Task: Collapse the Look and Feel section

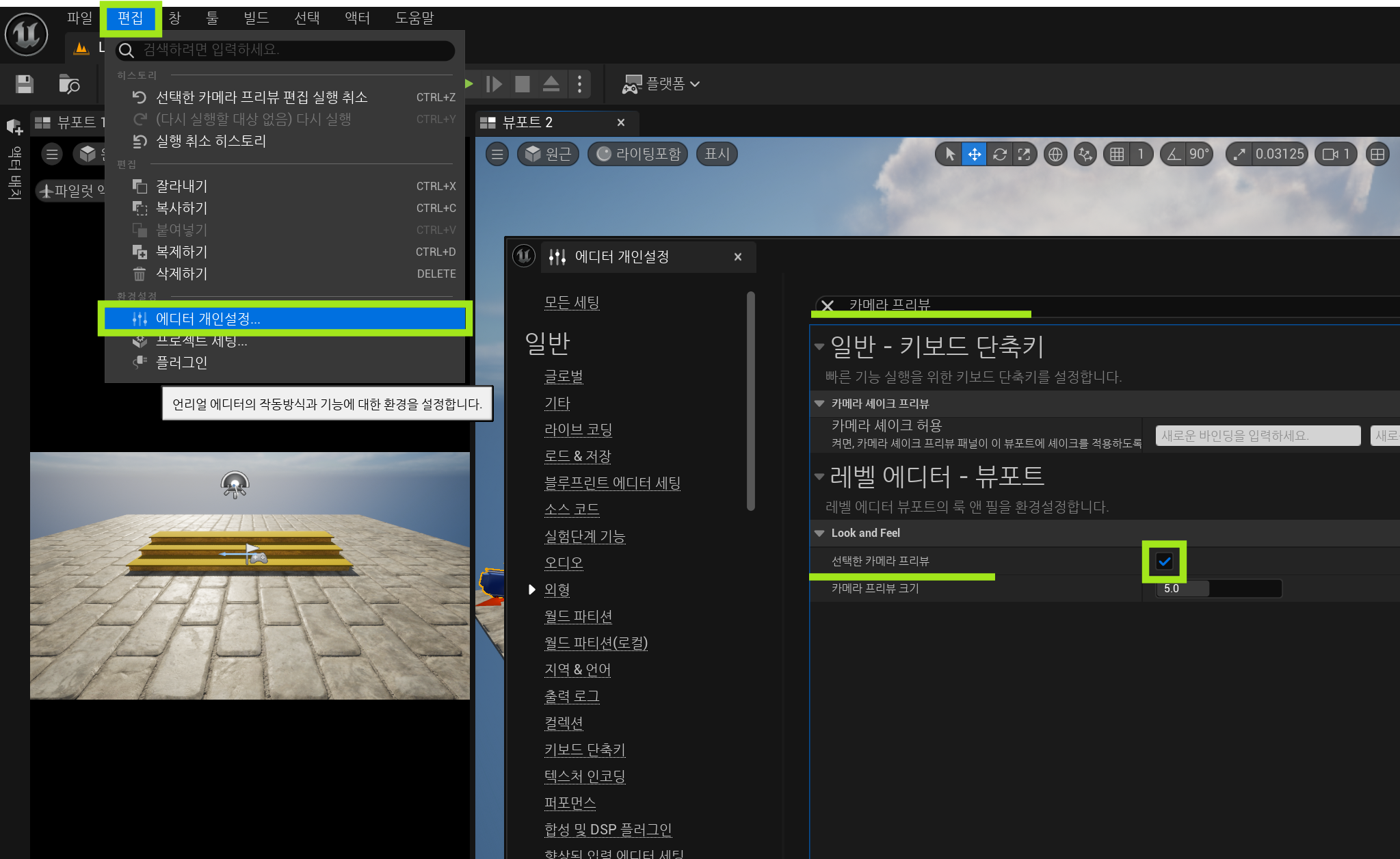Action: coord(819,533)
